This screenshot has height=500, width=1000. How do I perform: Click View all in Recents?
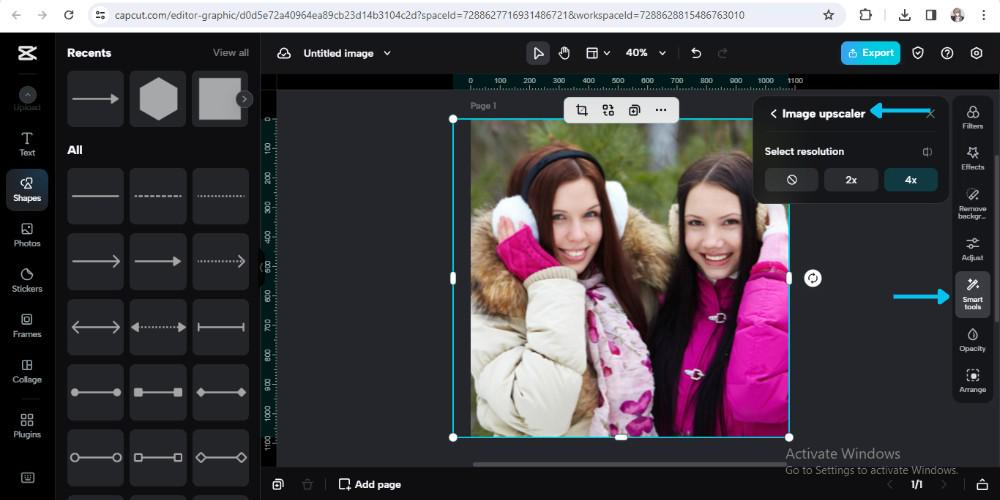click(231, 53)
